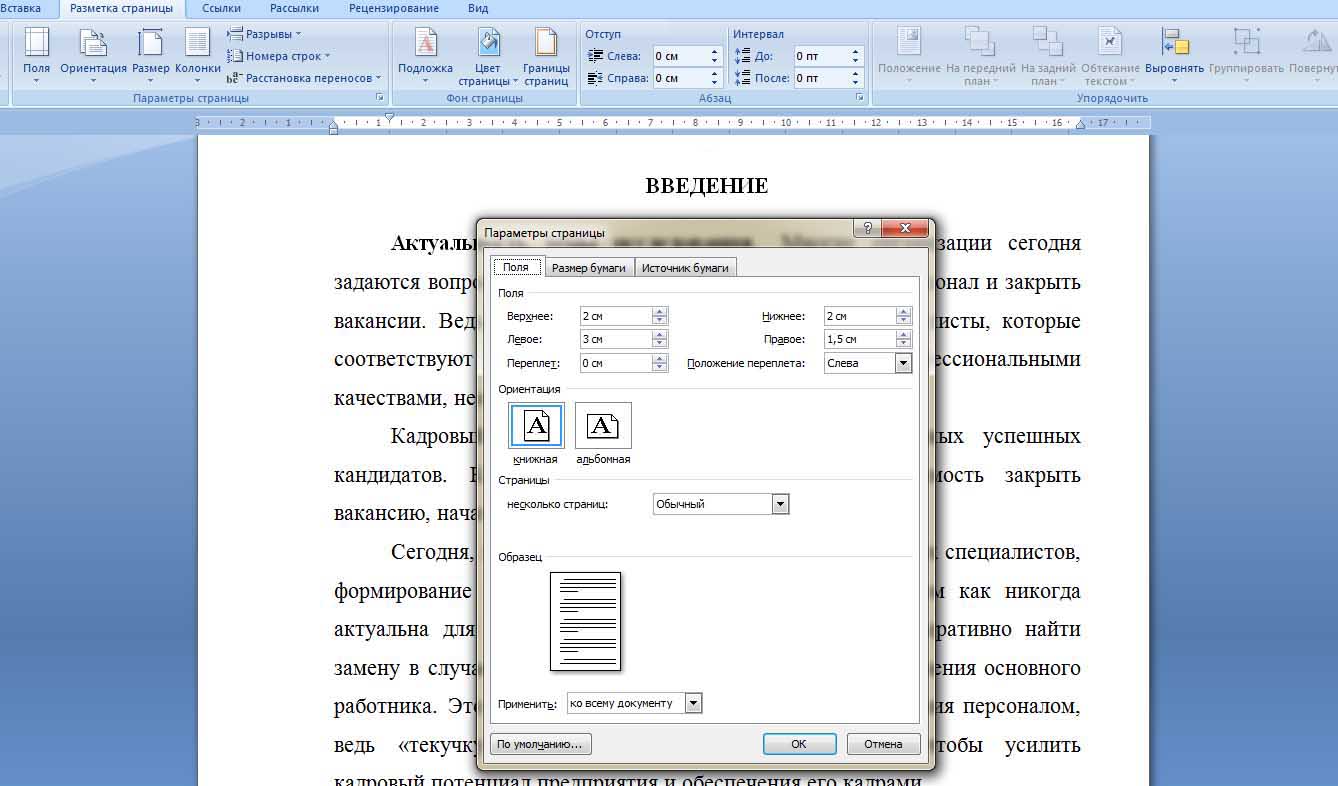
Task: Select альбомная landscape orientation
Action: (603, 426)
